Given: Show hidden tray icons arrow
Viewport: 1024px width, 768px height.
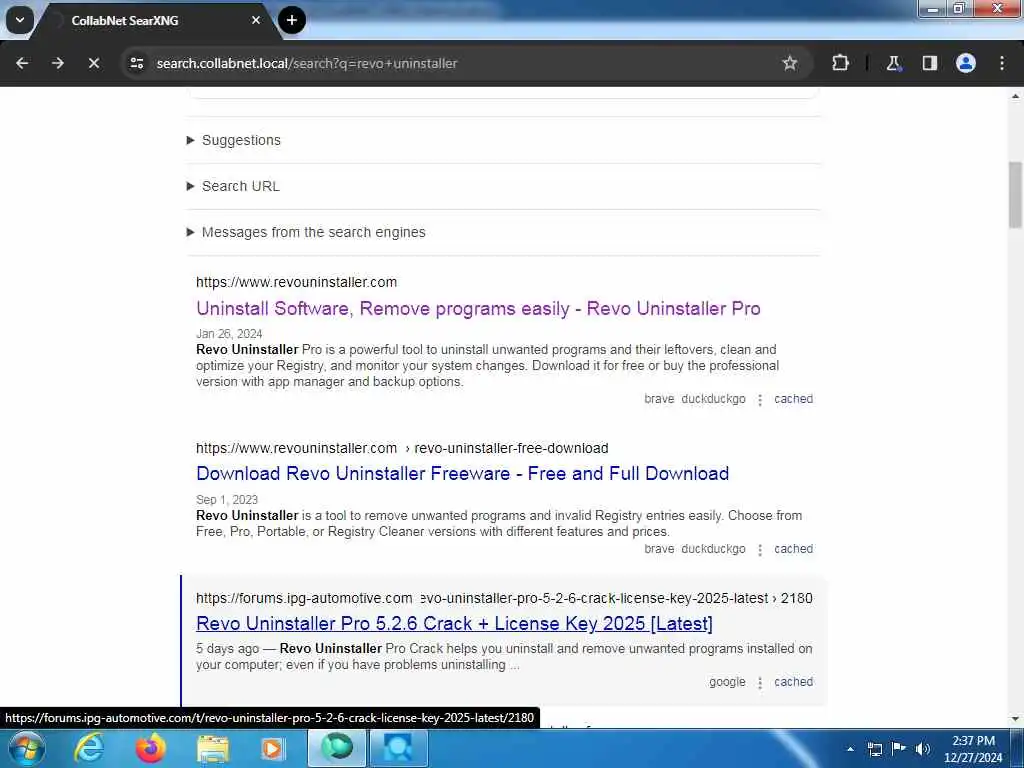Looking at the screenshot, I should click(850, 749).
